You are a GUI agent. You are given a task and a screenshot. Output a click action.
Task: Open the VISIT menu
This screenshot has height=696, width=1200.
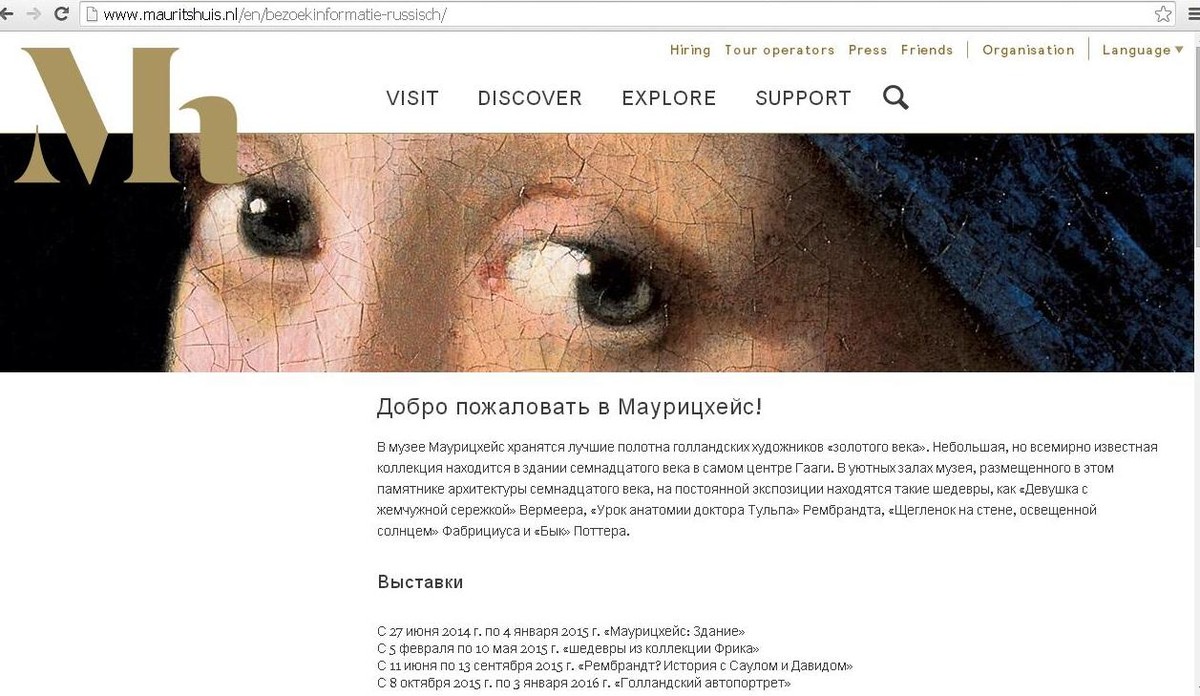pos(412,98)
